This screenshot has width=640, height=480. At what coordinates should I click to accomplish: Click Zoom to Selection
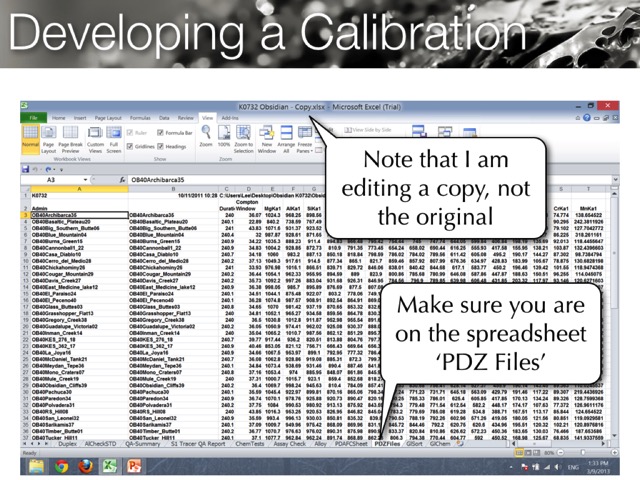(246, 142)
